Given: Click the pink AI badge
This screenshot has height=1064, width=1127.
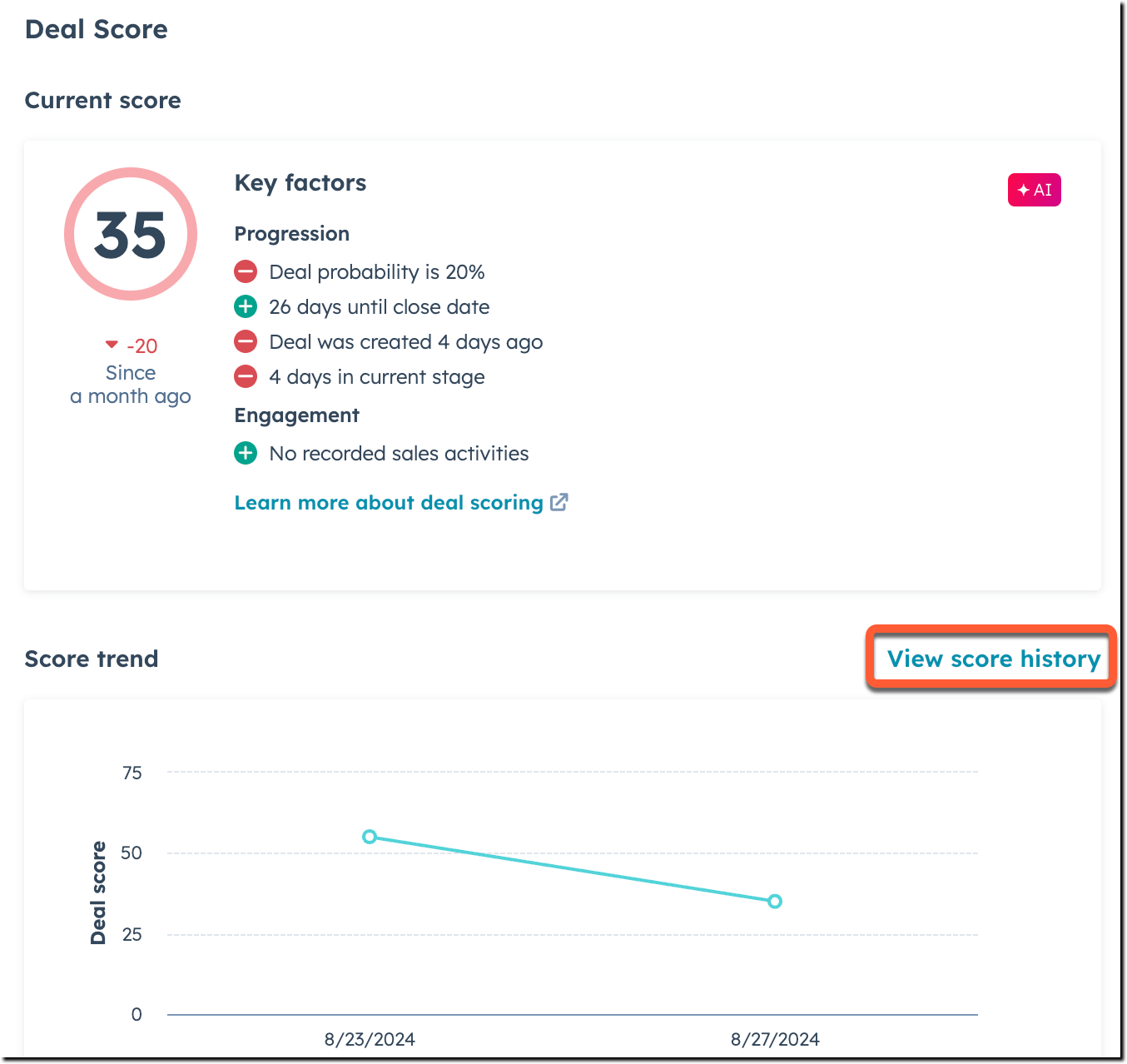Looking at the screenshot, I should (x=1034, y=190).
